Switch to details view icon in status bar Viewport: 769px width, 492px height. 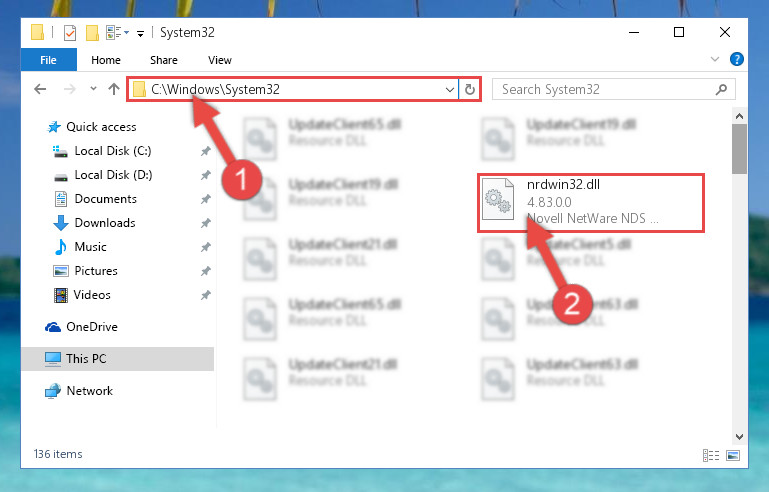point(711,456)
